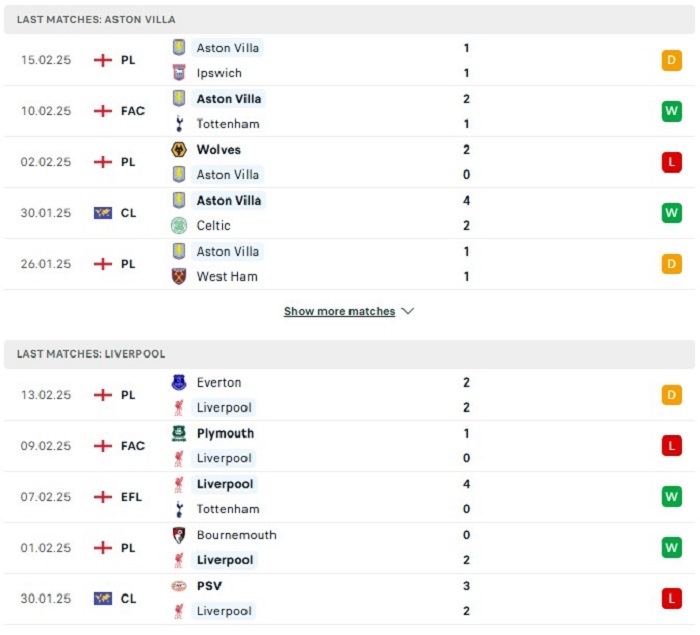This screenshot has width=700, height=635.
Task: Click the Tottenham crest in FAC match
Action: 179,124
